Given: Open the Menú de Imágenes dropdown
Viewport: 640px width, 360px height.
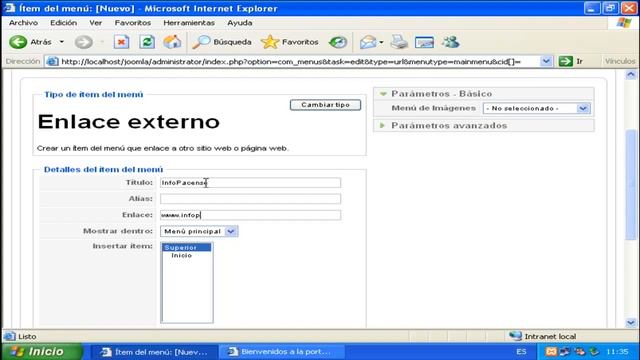Looking at the screenshot, I should 536,108.
